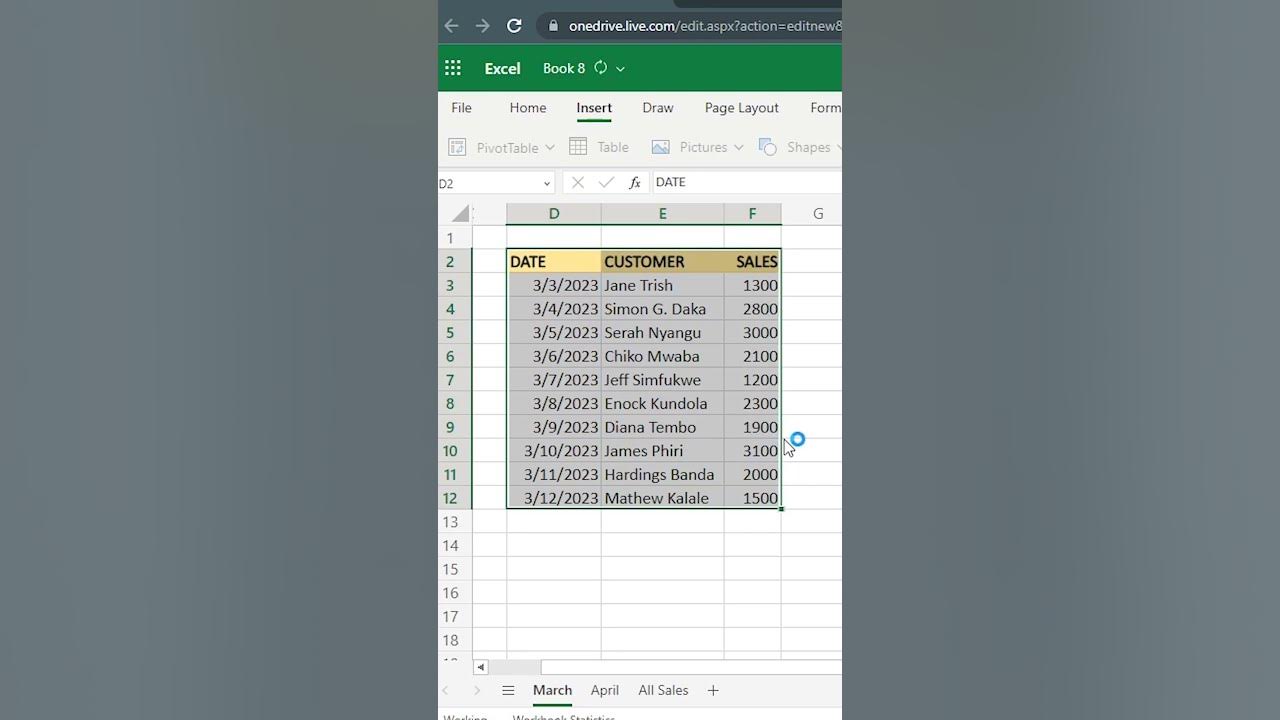Go back with the browser back arrow
The width and height of the screenshot is (1280, 720).
coord(451,26)
